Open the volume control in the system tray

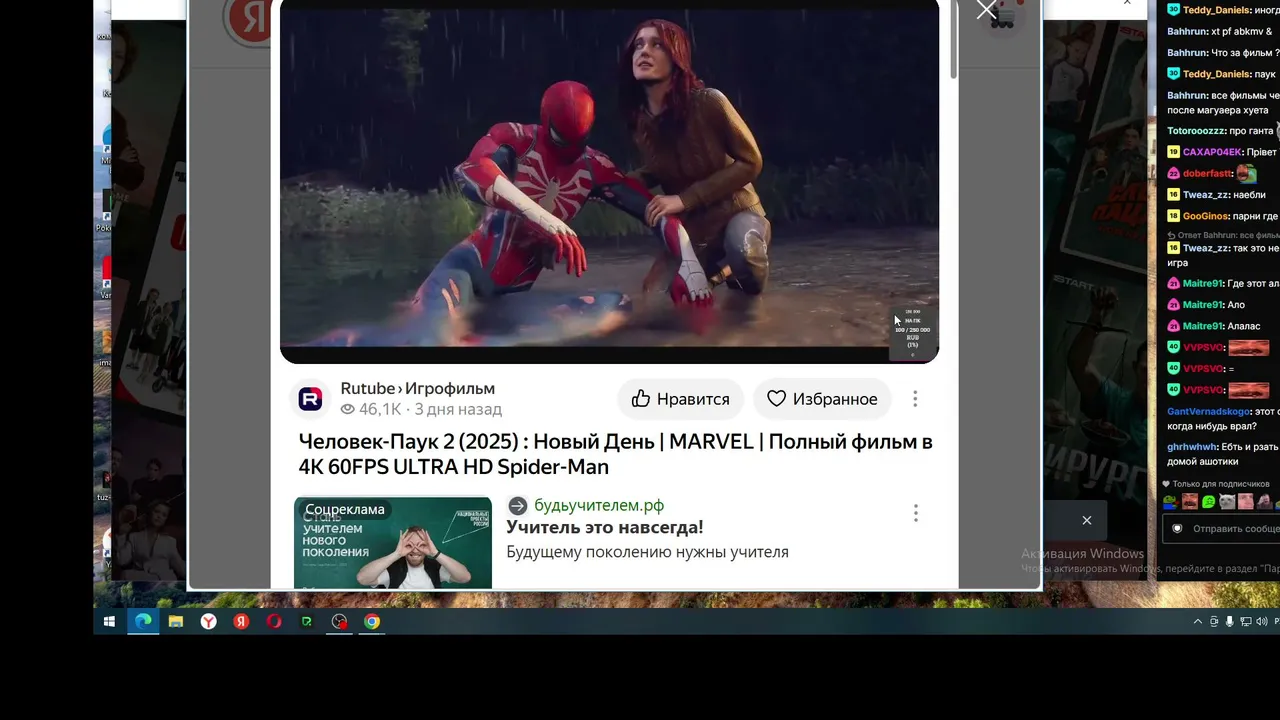tap(1260, 622)
